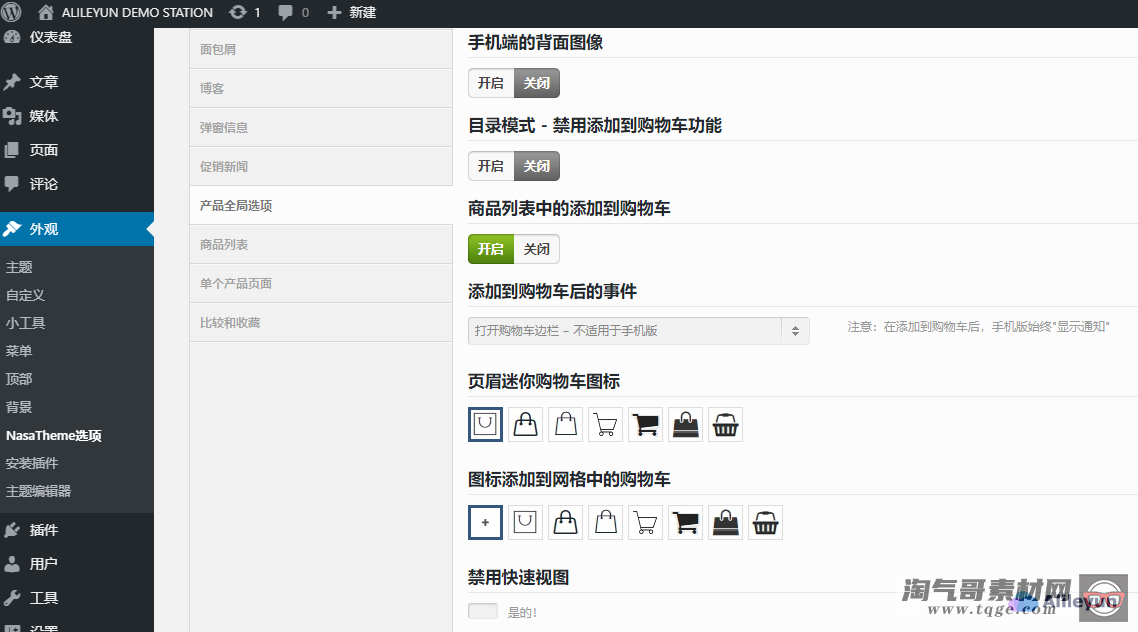Expand the 插件 menu in the sidebar
The height and width of the screenshot is (632, 1138).
coord(43,530)
